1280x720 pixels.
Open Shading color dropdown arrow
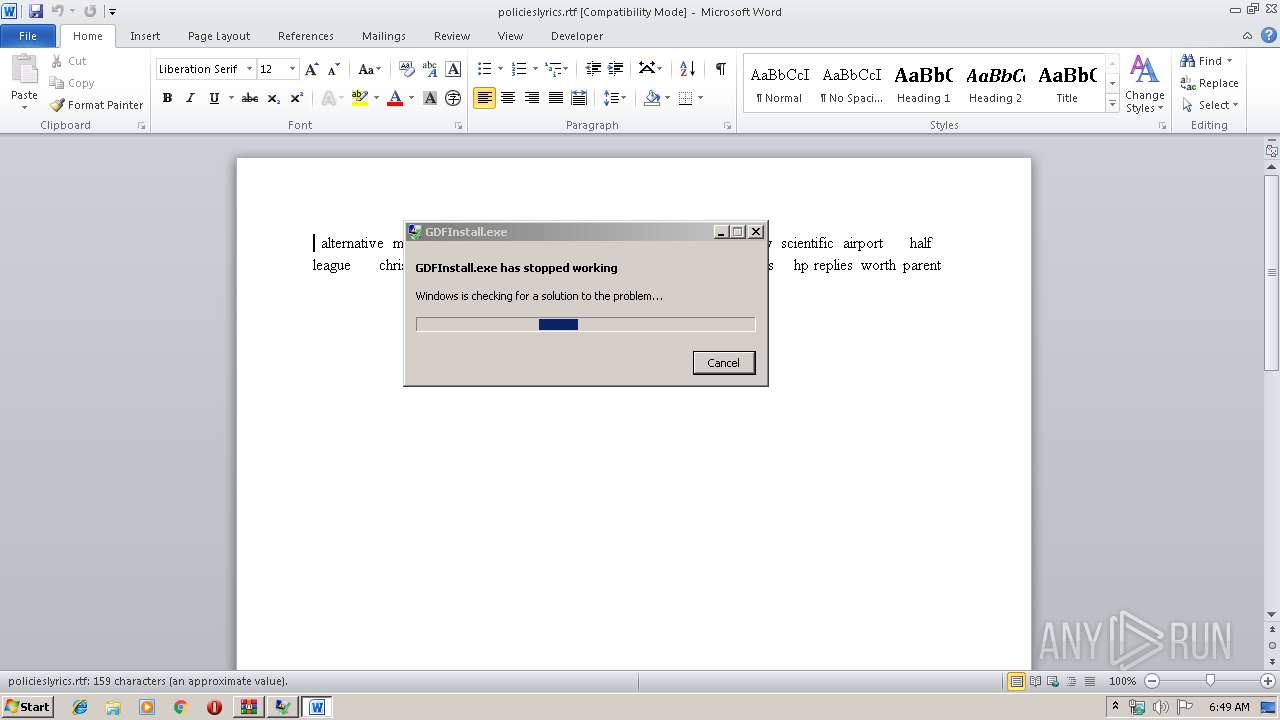click(668, 98)
